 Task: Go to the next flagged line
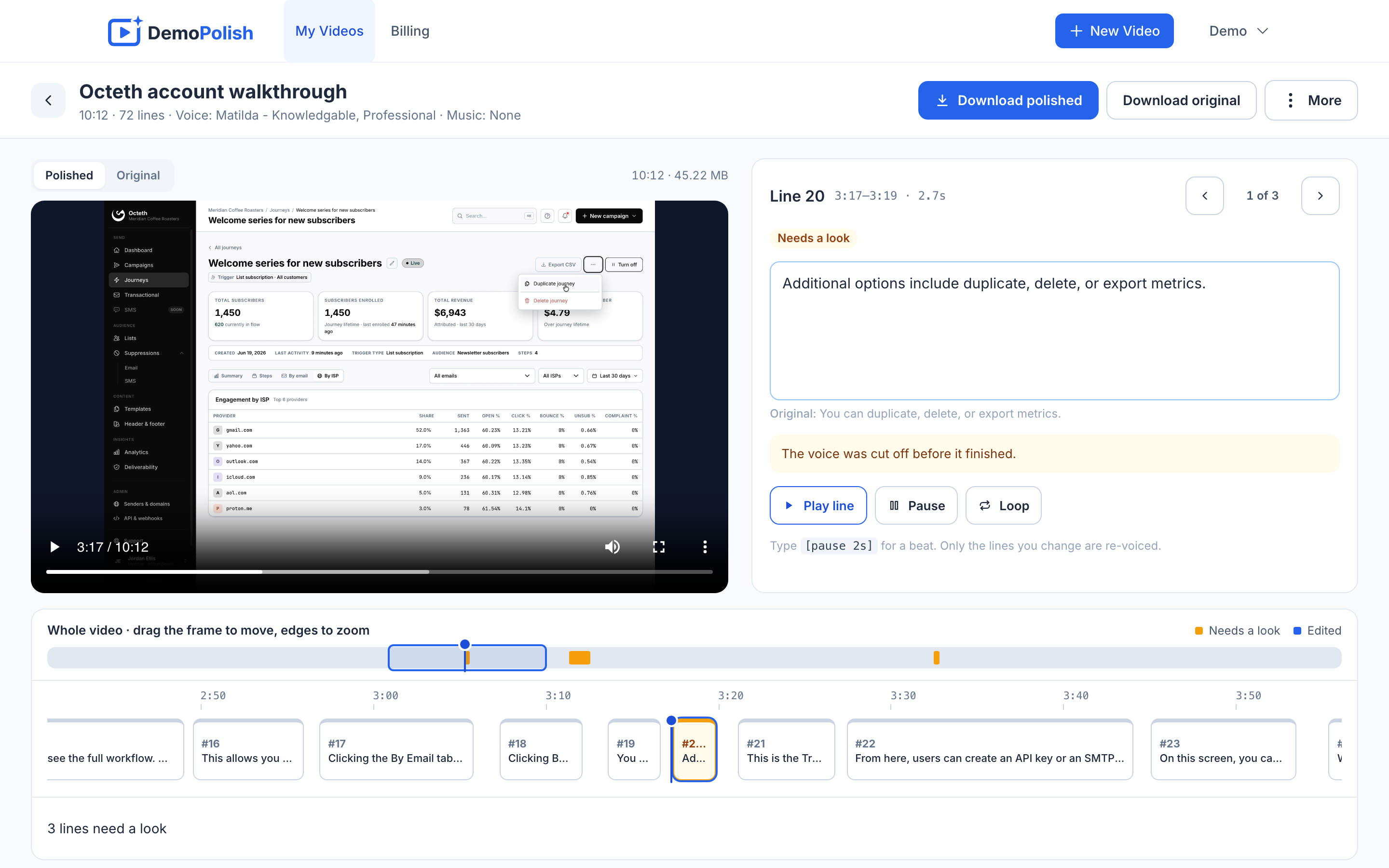pos(1320,196)
